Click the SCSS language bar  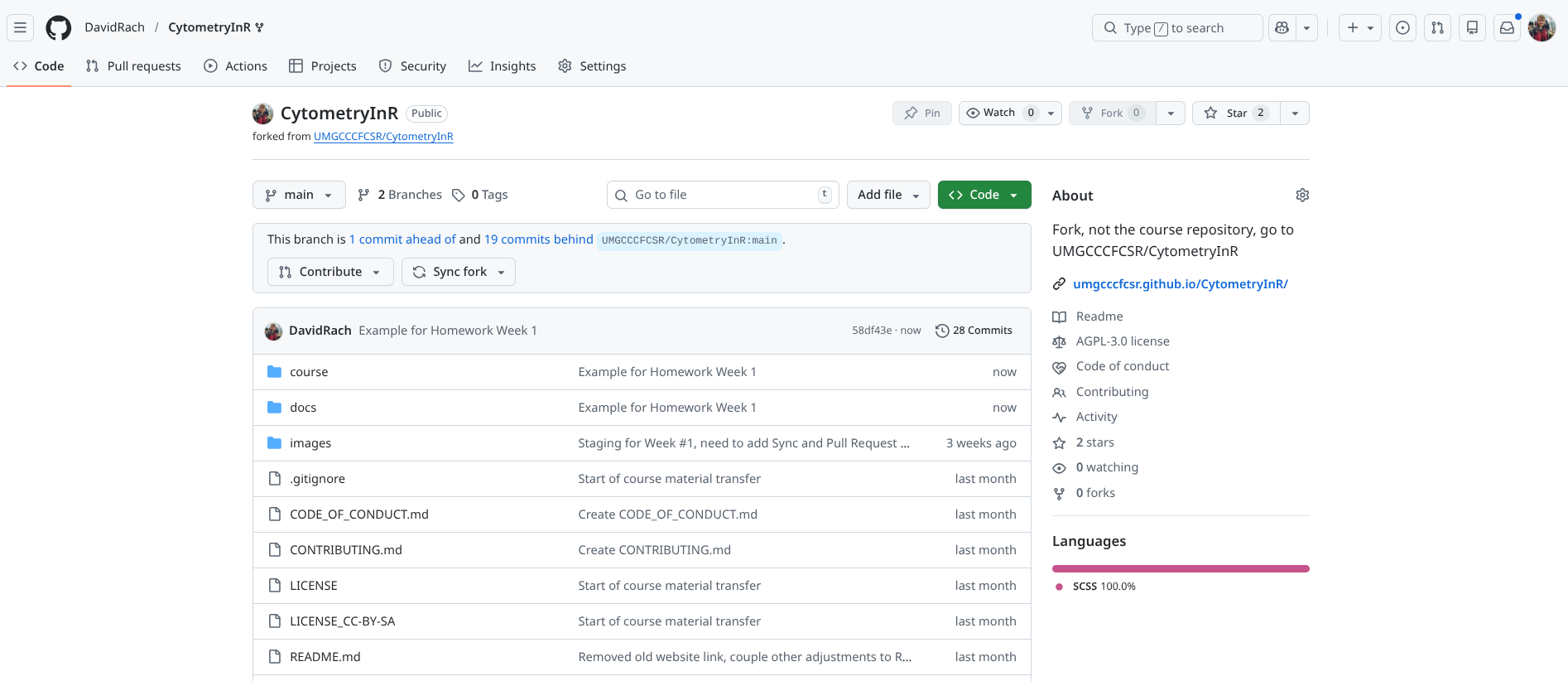(x=1180, y=569)
